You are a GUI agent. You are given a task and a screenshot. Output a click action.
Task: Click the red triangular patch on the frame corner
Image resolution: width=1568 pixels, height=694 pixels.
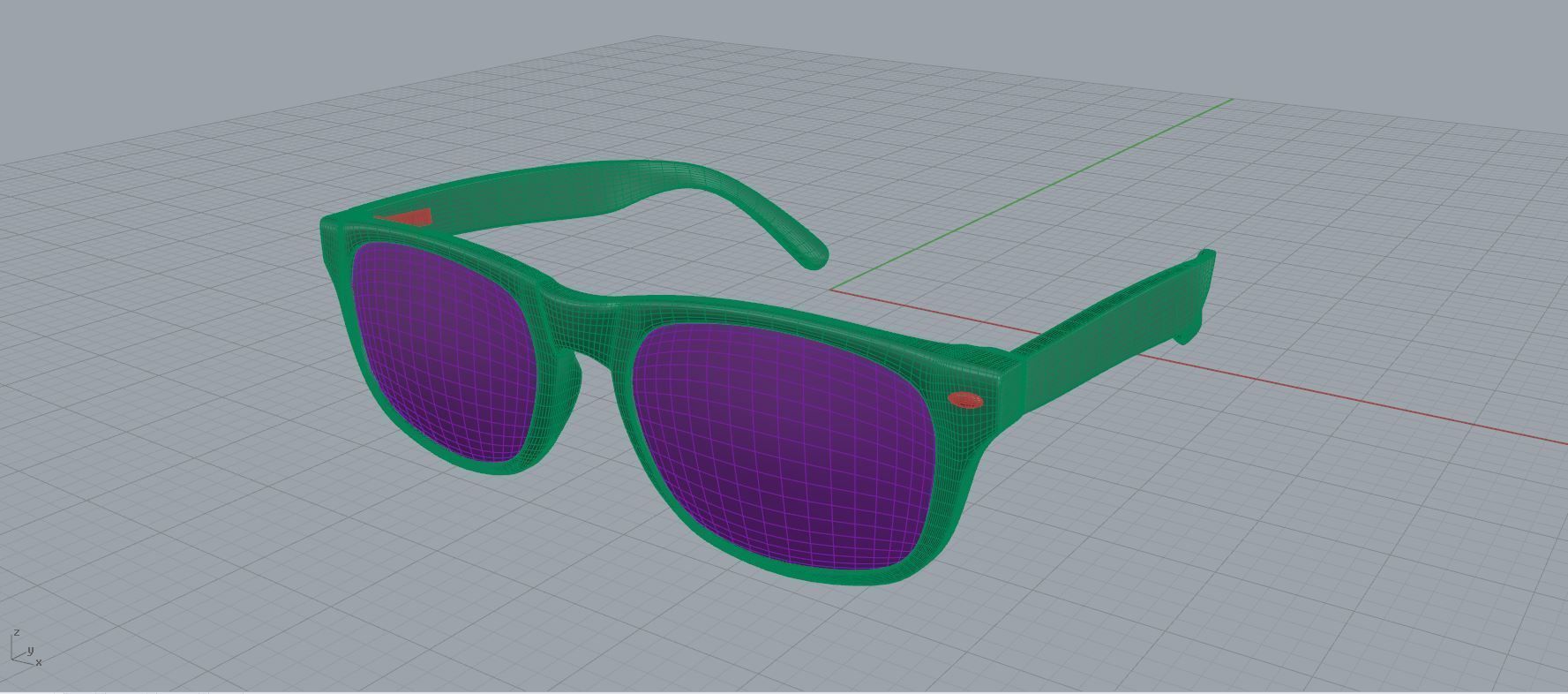[x=406, y=217]
